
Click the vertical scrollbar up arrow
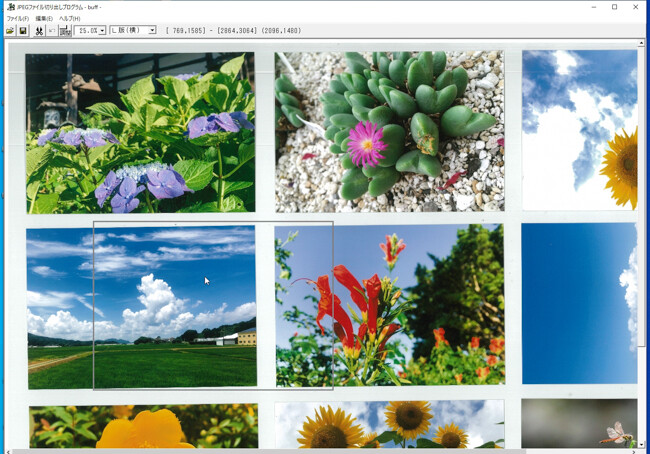(x=641, y=43)
